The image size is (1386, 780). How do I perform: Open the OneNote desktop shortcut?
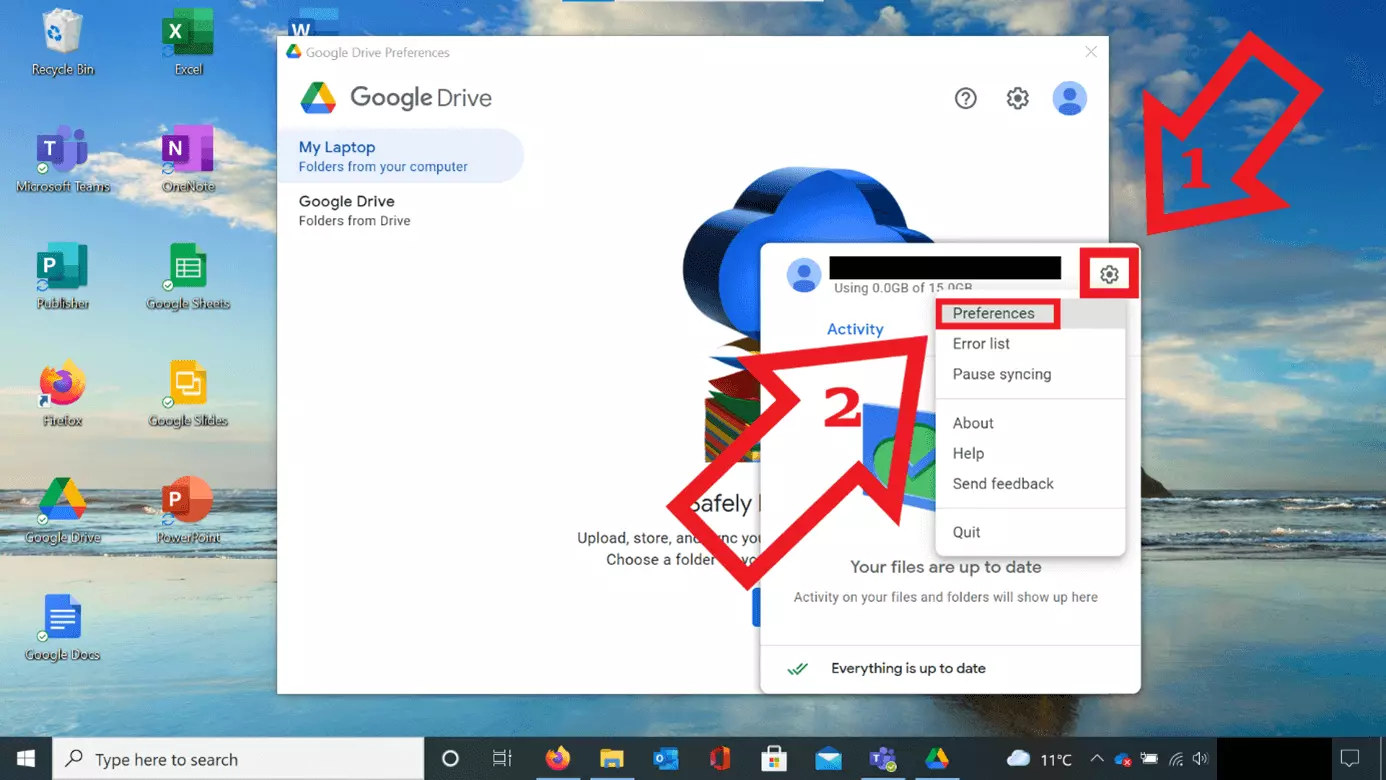188,160
